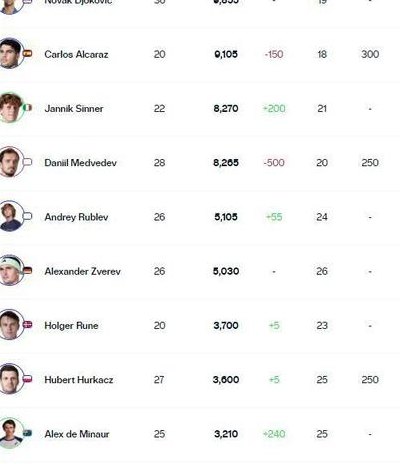
Task: Click Alexander Zverev's profile photo
Action: click(11, 271)
